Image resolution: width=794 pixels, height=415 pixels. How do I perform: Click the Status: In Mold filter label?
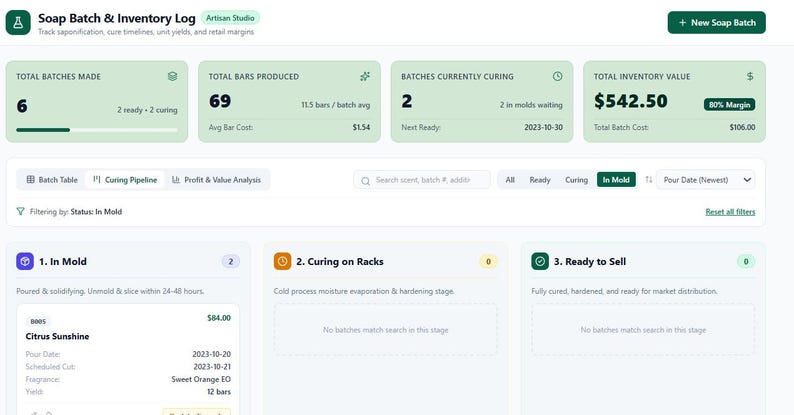point(96,212)
